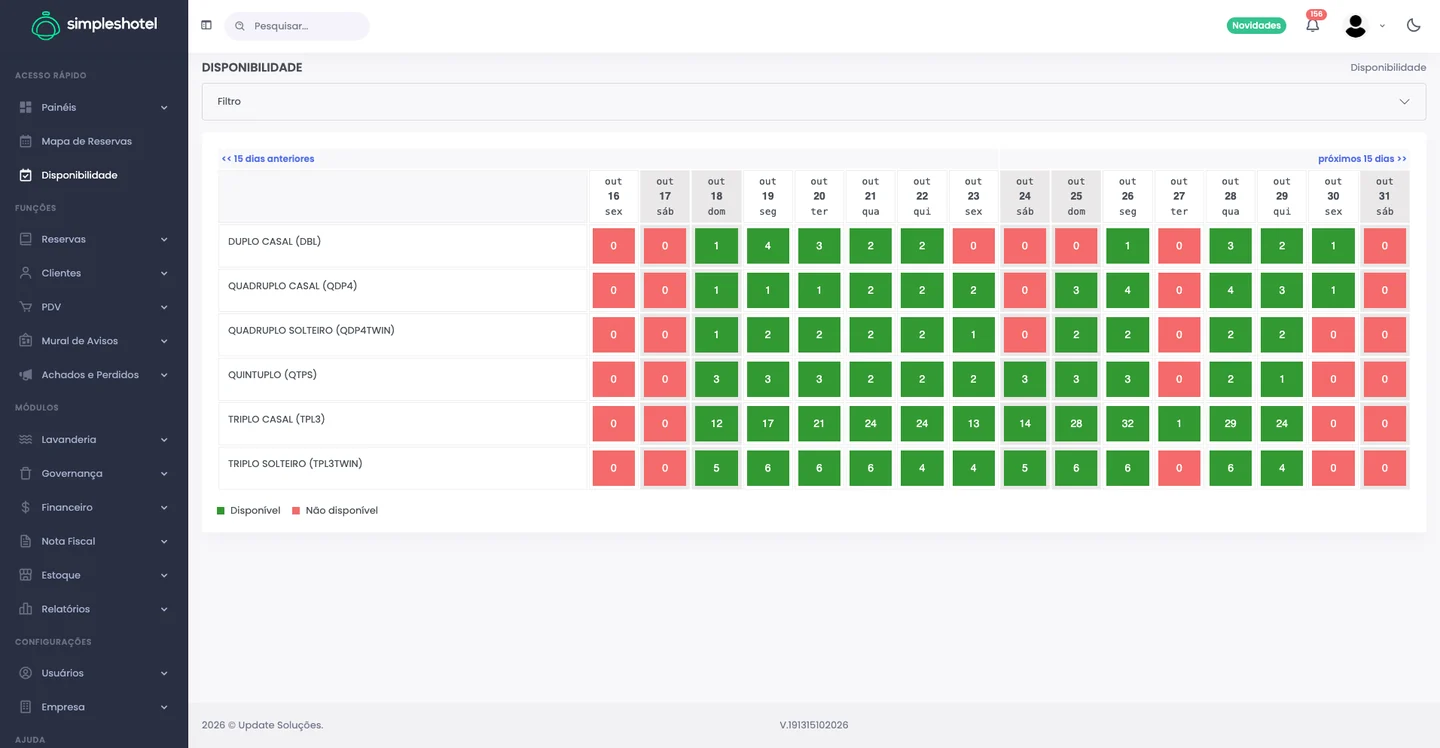
Task: Click the Disponibilidade calendar-check icon
Action: click(x=26, y=175)
